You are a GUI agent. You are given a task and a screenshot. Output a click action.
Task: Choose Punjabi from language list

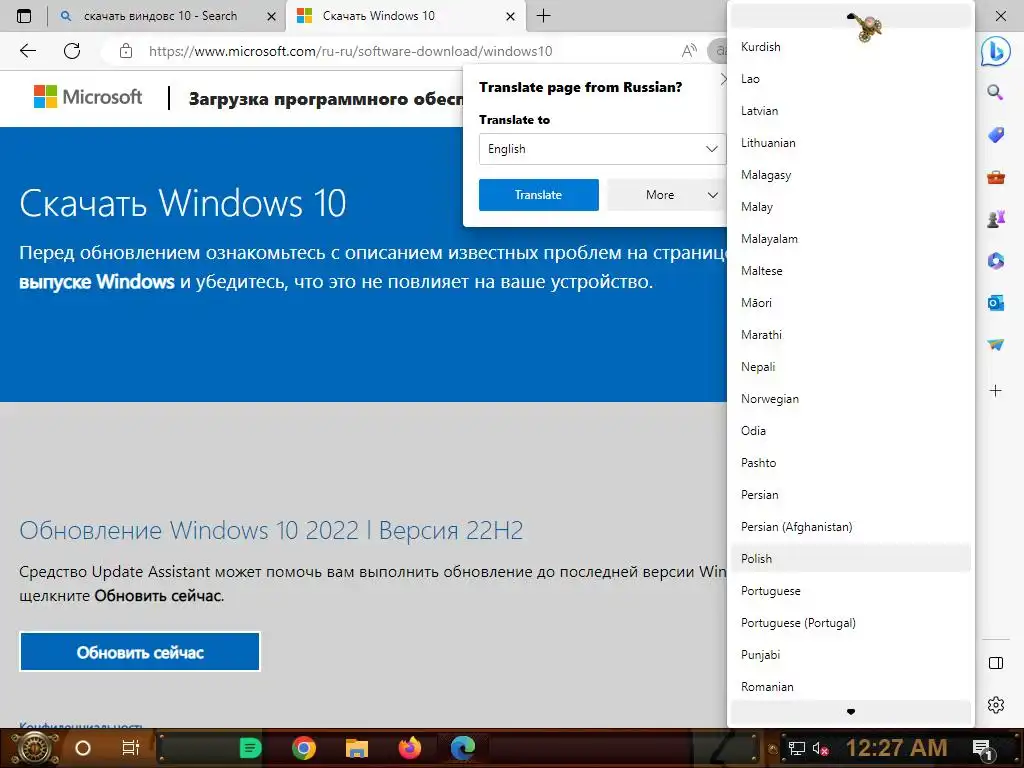coord(850,654)
